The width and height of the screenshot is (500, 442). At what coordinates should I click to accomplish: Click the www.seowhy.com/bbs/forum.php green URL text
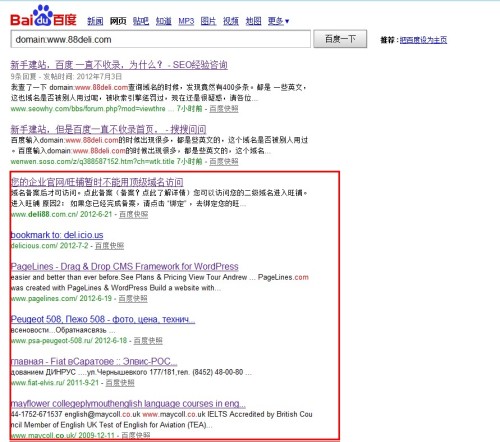click(88, 109)
